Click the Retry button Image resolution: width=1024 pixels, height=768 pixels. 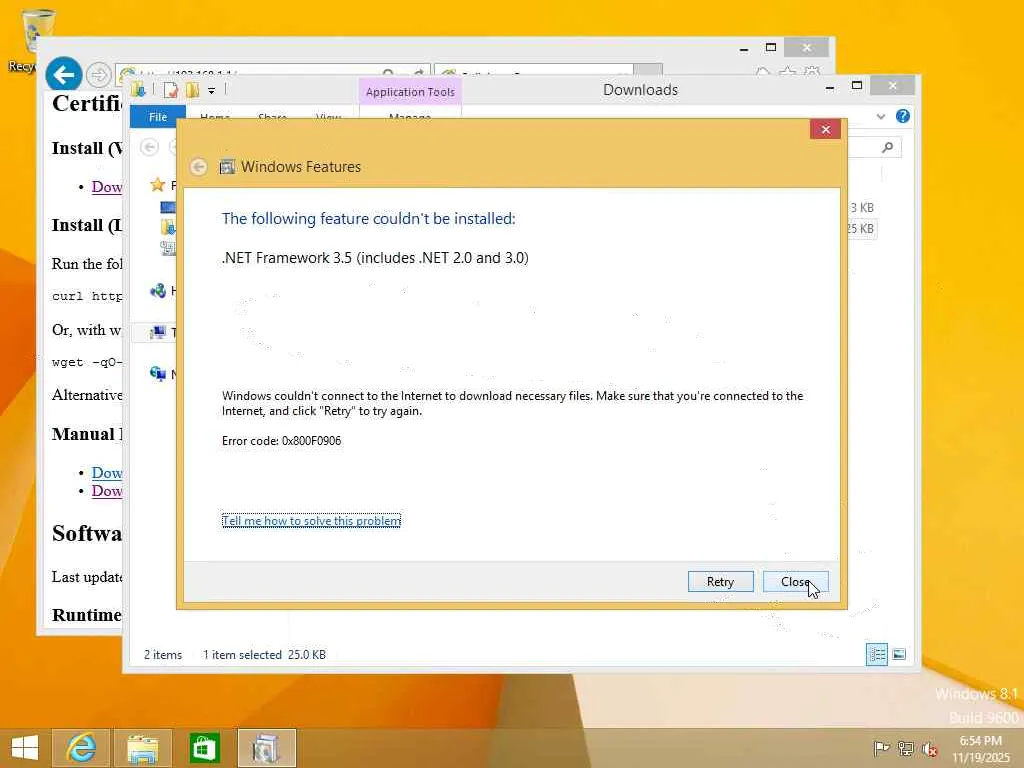point(720,581)
